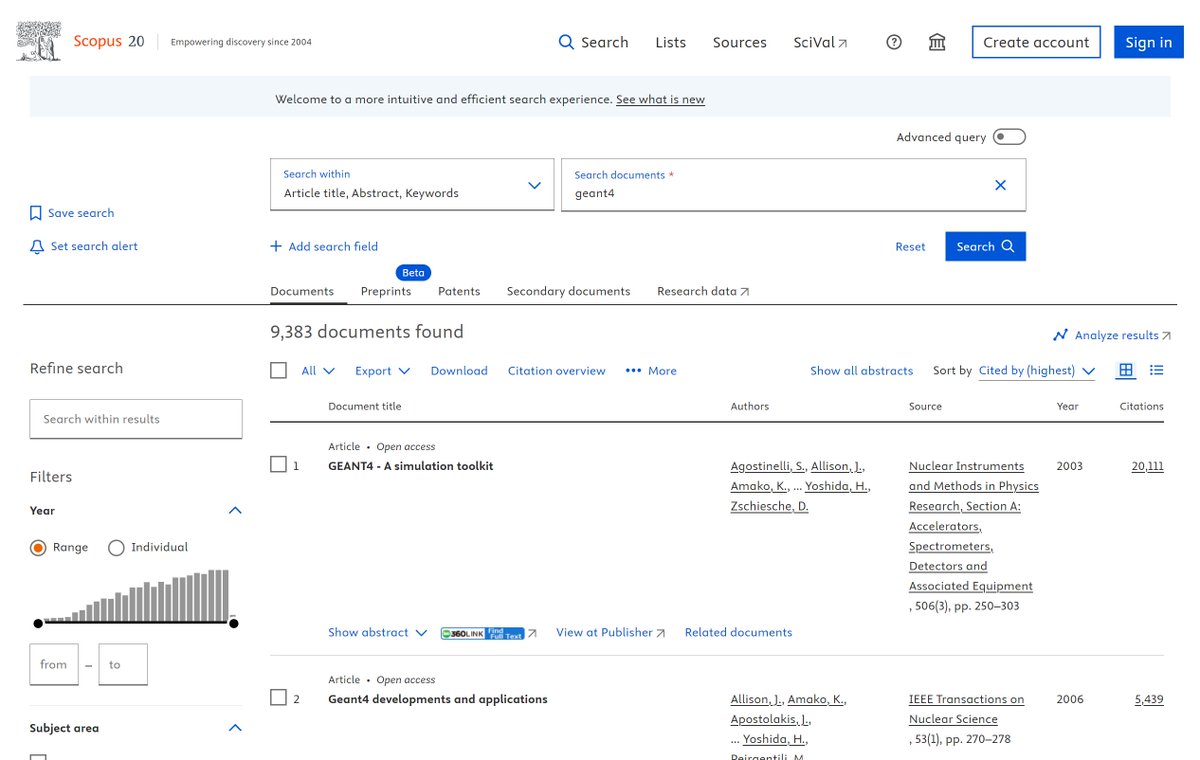This screenshot has height=760, width=1200.
Task: Open the 360 Link Find Full Text badge
Action: coord(482,633)
